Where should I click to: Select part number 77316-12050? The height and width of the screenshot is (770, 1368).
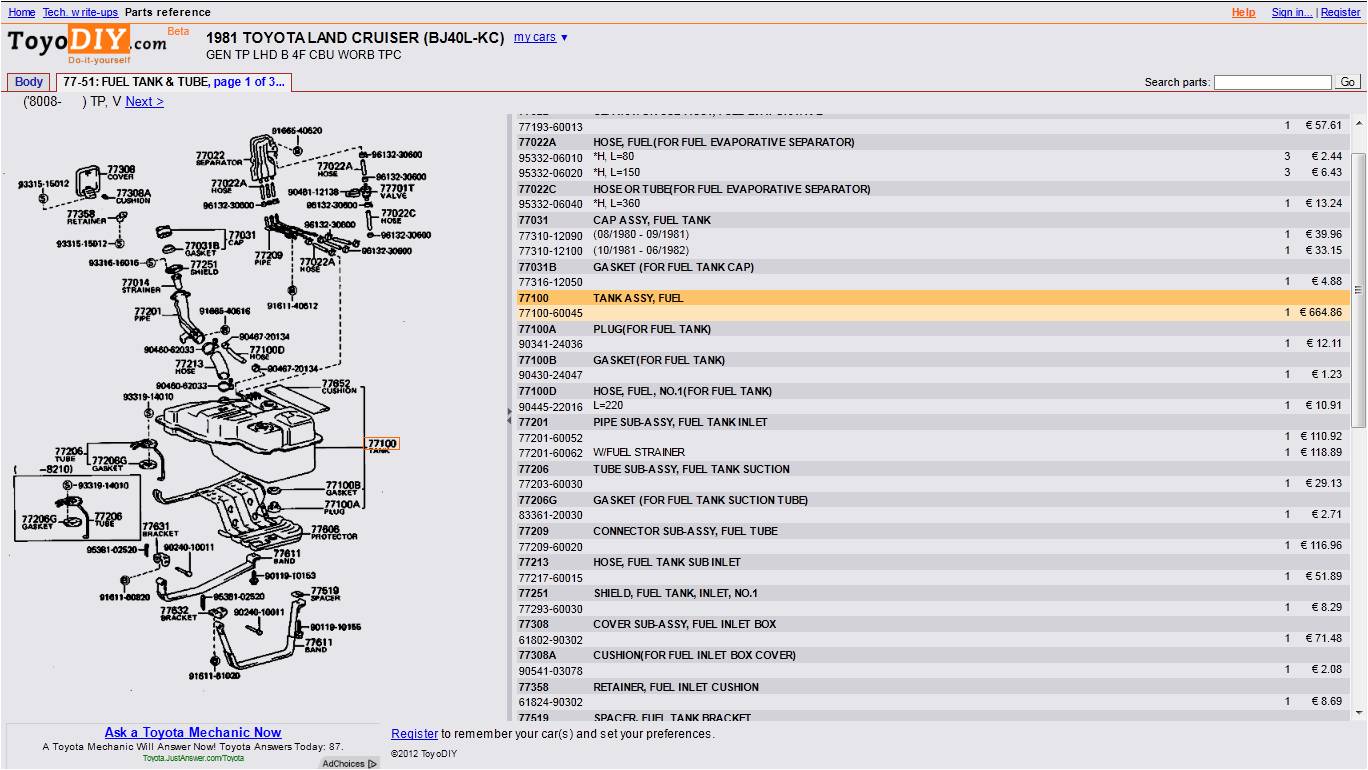point(550,282)
